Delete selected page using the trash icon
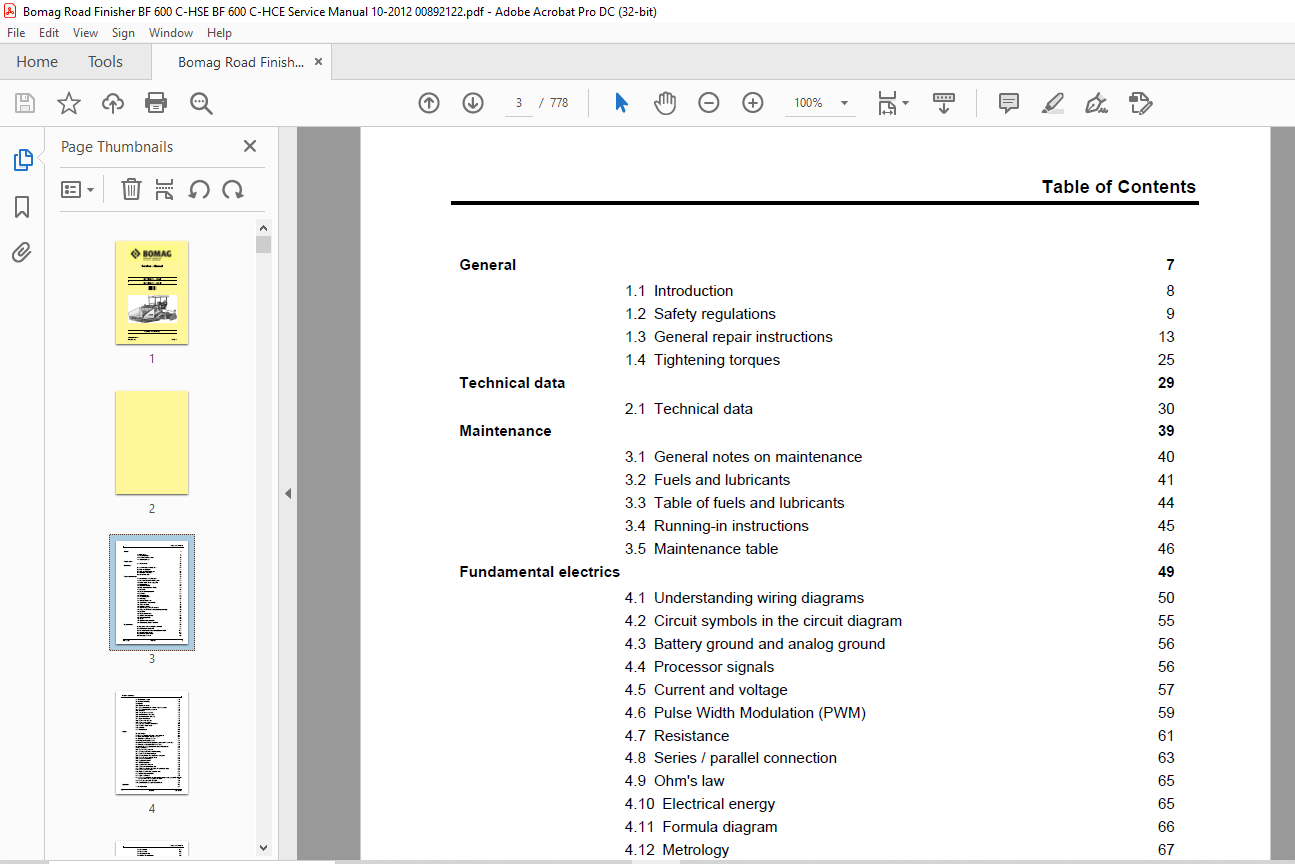1295x864 pixels. point(131,189)
